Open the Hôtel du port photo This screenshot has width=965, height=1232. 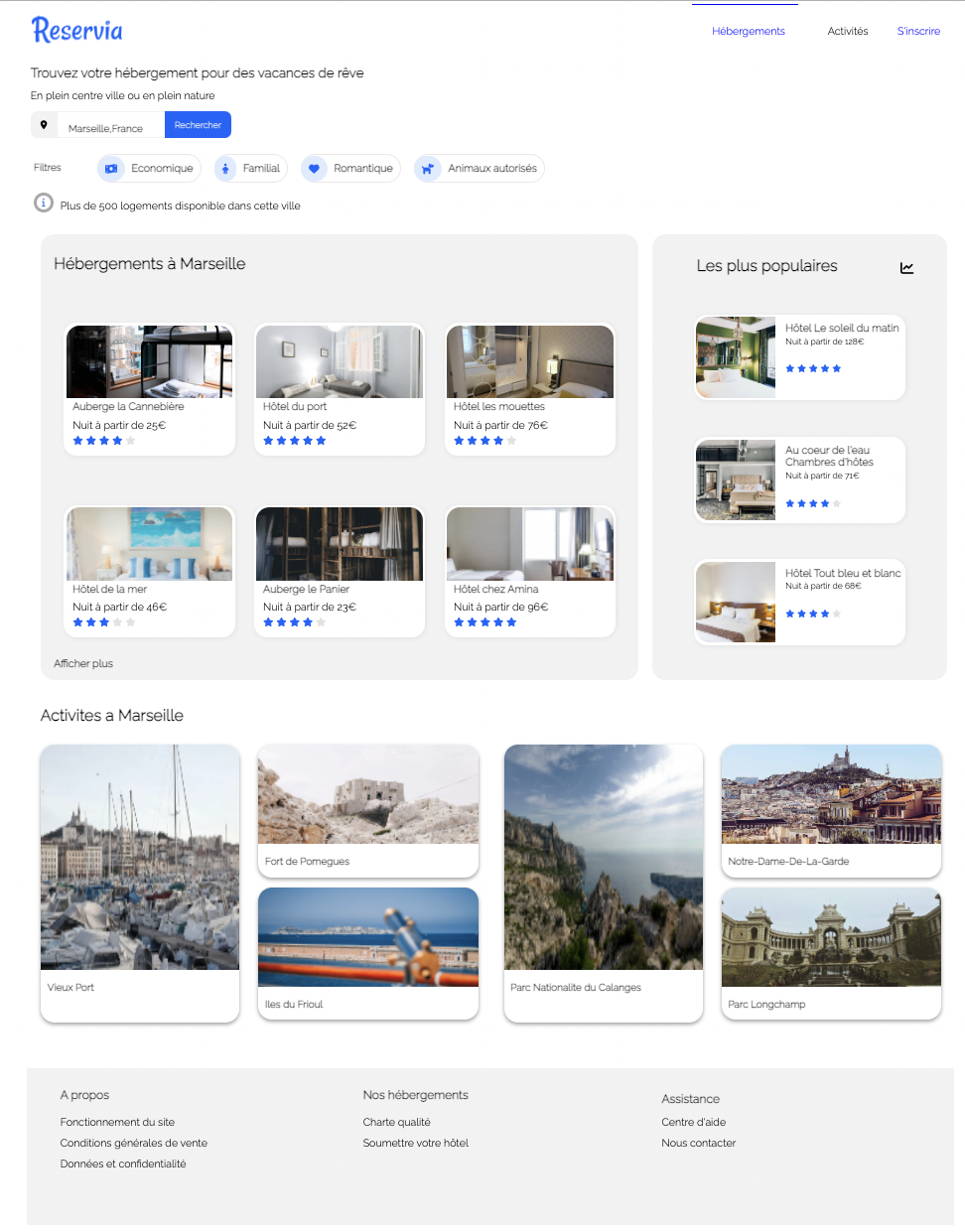tap(340, 362)
